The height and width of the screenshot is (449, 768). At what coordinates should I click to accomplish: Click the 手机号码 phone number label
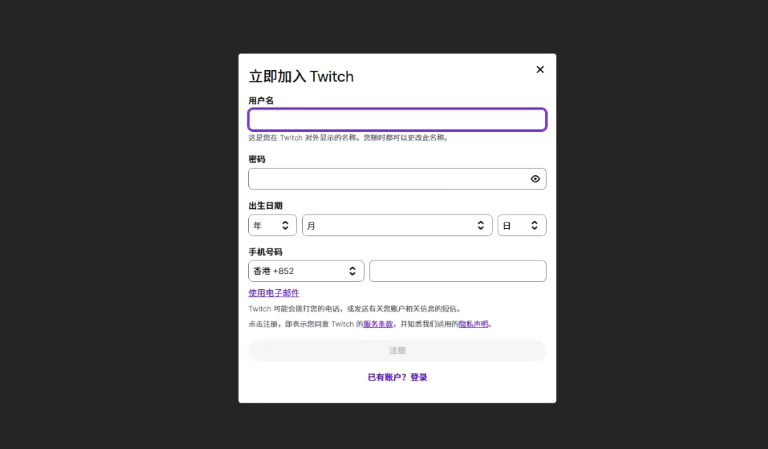265,252
